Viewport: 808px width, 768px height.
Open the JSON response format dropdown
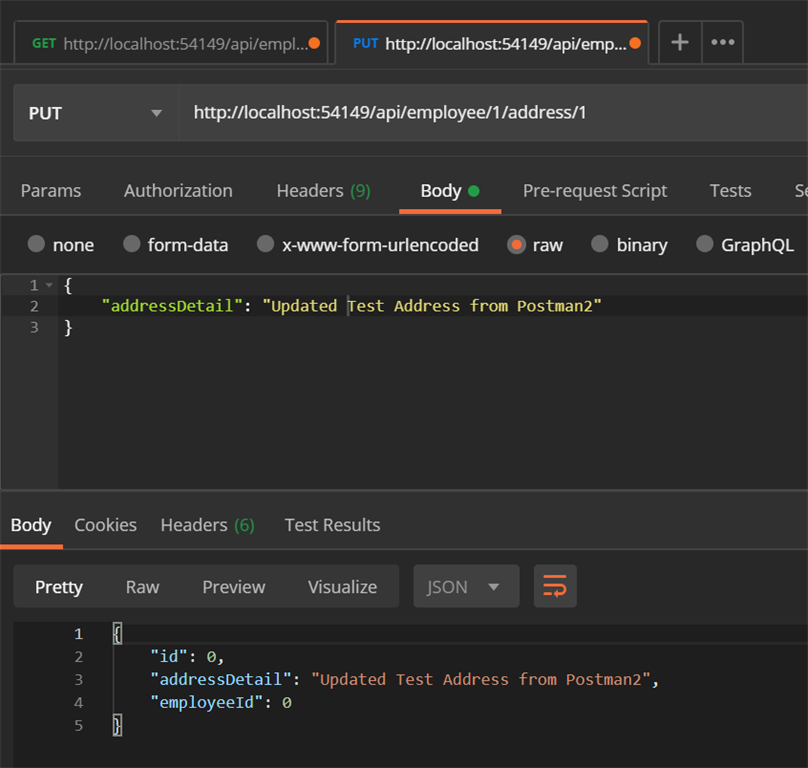[x=466, y=586]
